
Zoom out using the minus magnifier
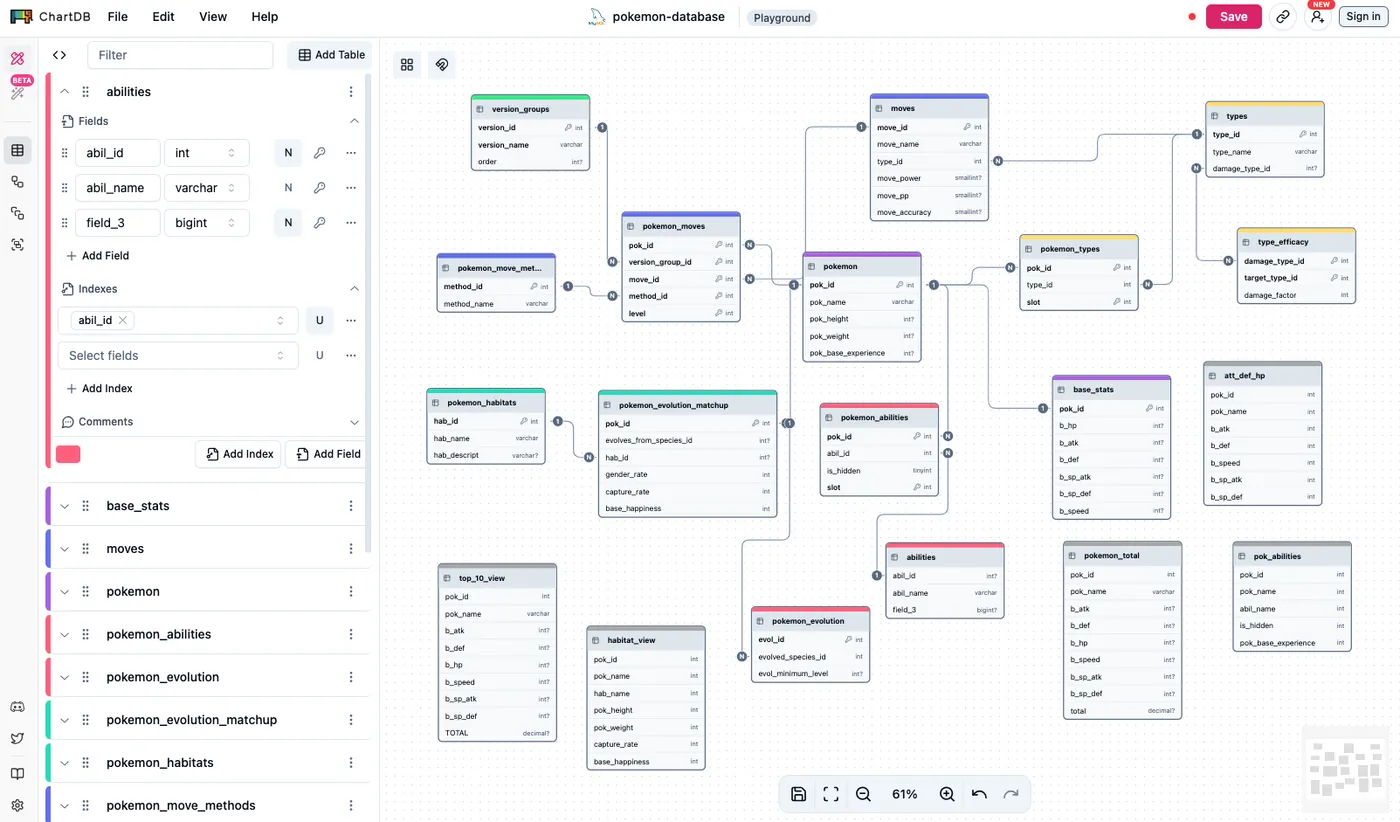863,794
